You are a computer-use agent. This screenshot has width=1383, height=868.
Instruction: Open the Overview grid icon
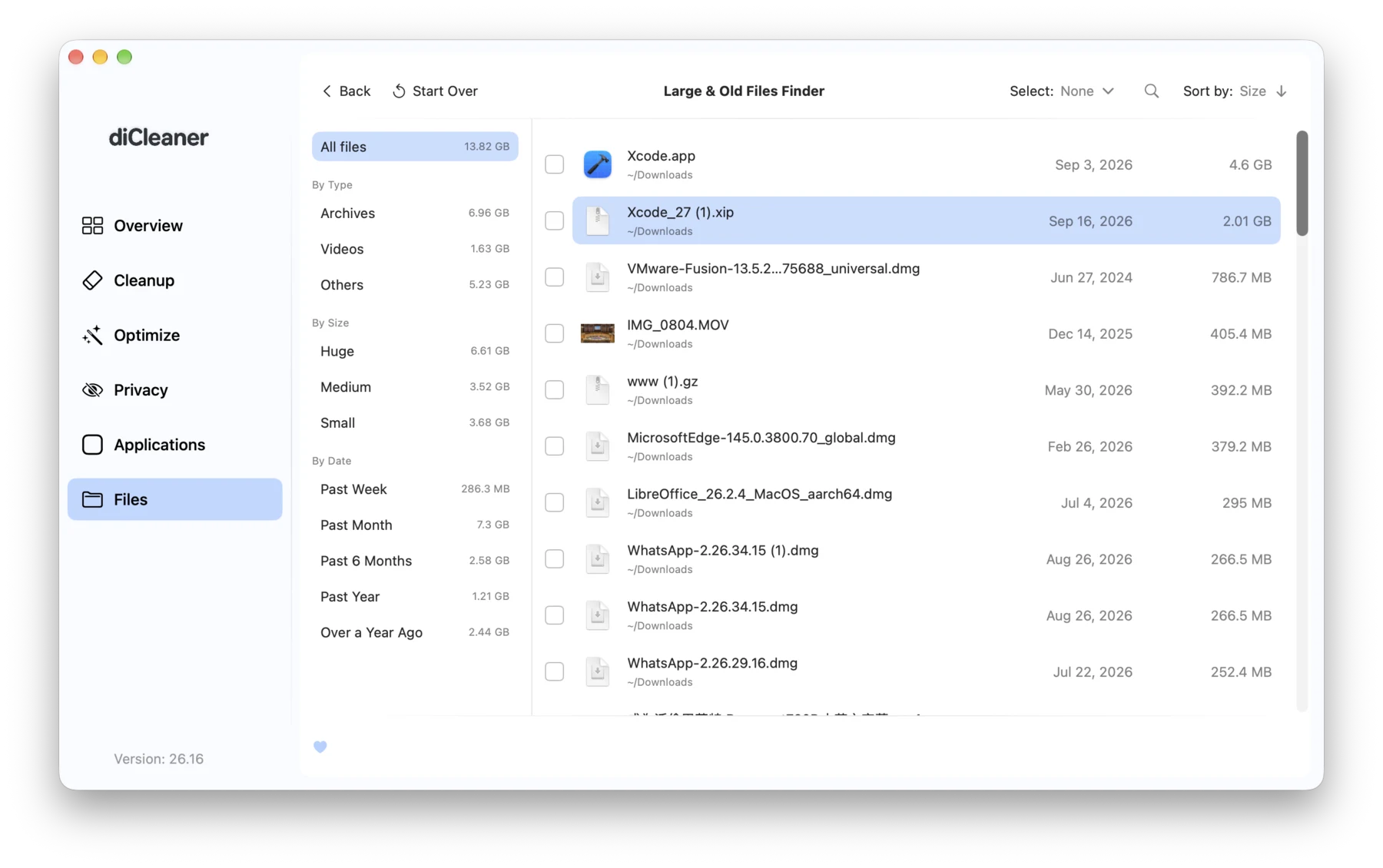point(92,225)
